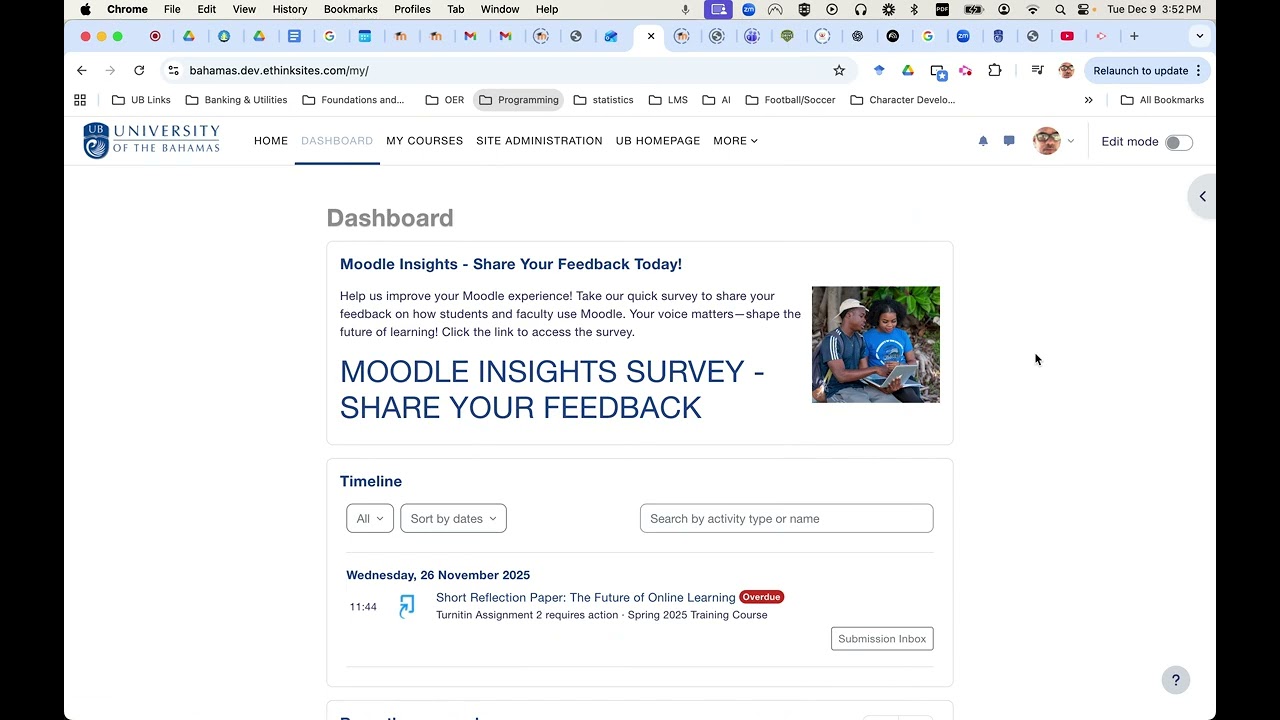Open Moodle Insights Survey feedback link
Image resolution: width=1280 pixels, height=720 pixels.
(552, 390)
